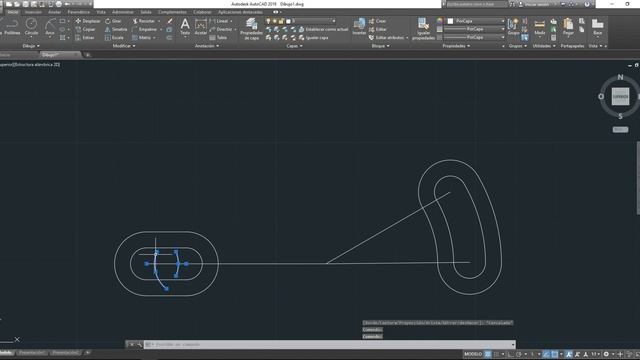Open the Insertar ribbon tab
Screen dimensions: 640x360
[x=33, y=12]
